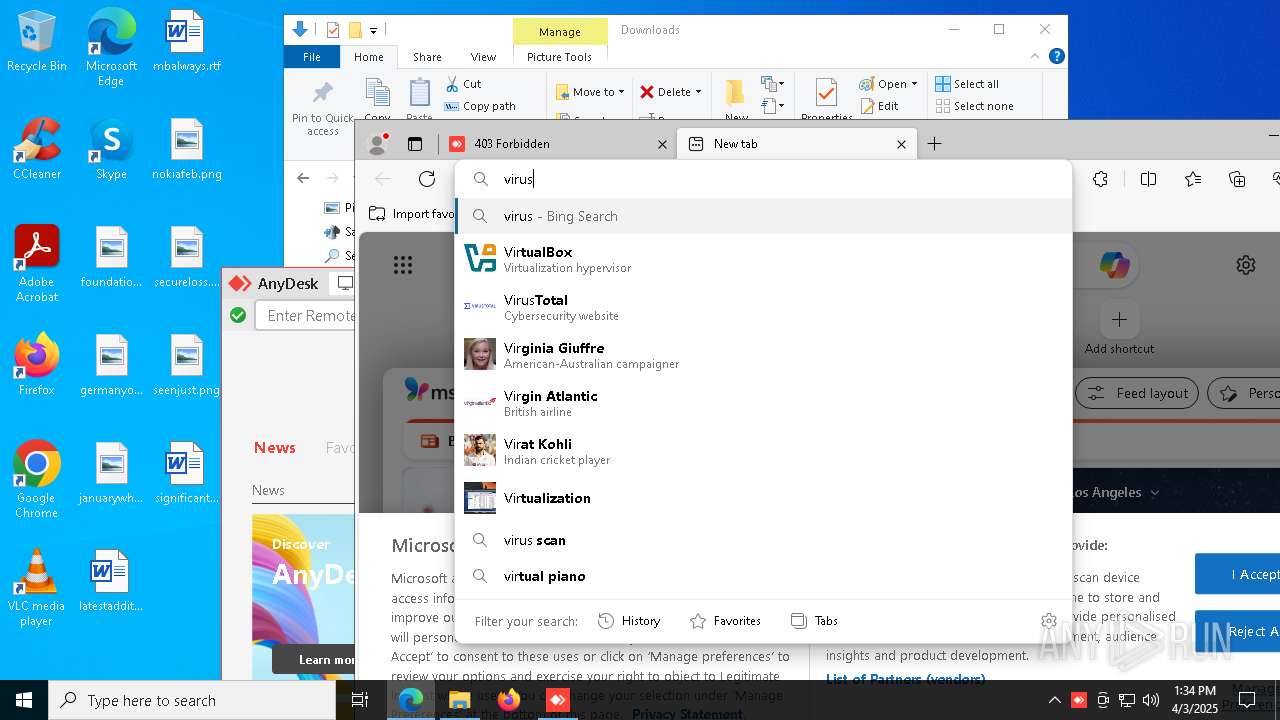Open seenjust.png desktop image
Viewport: 1280px width, 720px height.
click(x=187, y=366)
